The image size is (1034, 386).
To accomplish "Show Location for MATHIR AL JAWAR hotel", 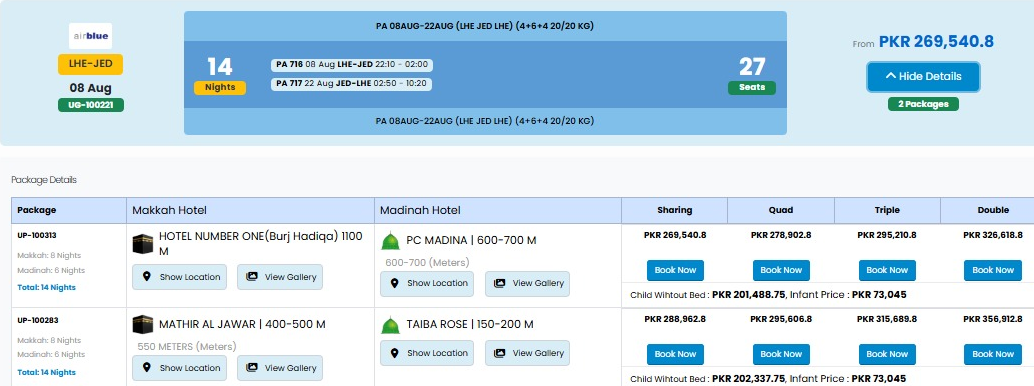I will coord(180,368).
